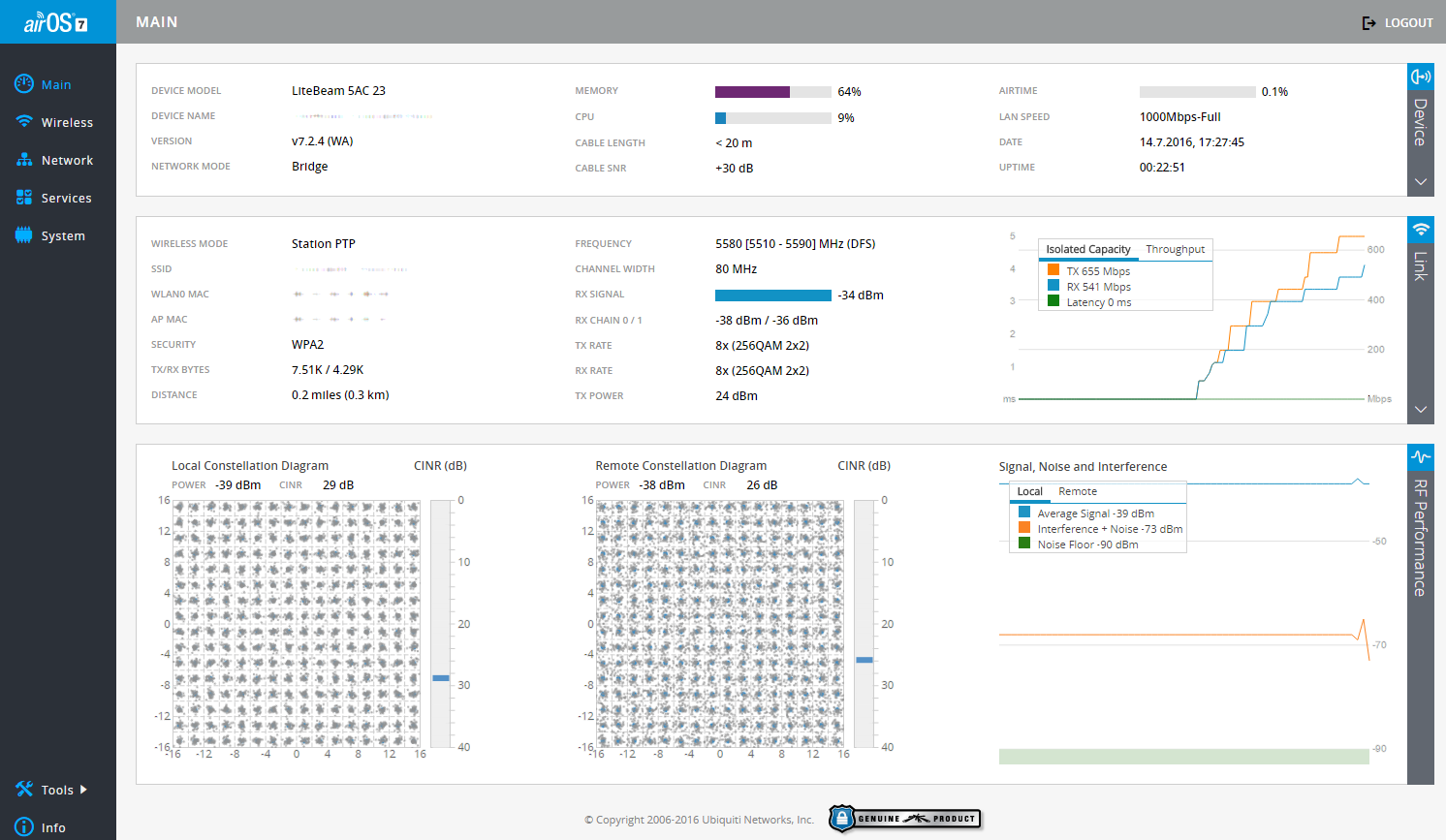Click the Genuine Product badge
Screen dimensions: 1446x840
click(x=904, y=819)
